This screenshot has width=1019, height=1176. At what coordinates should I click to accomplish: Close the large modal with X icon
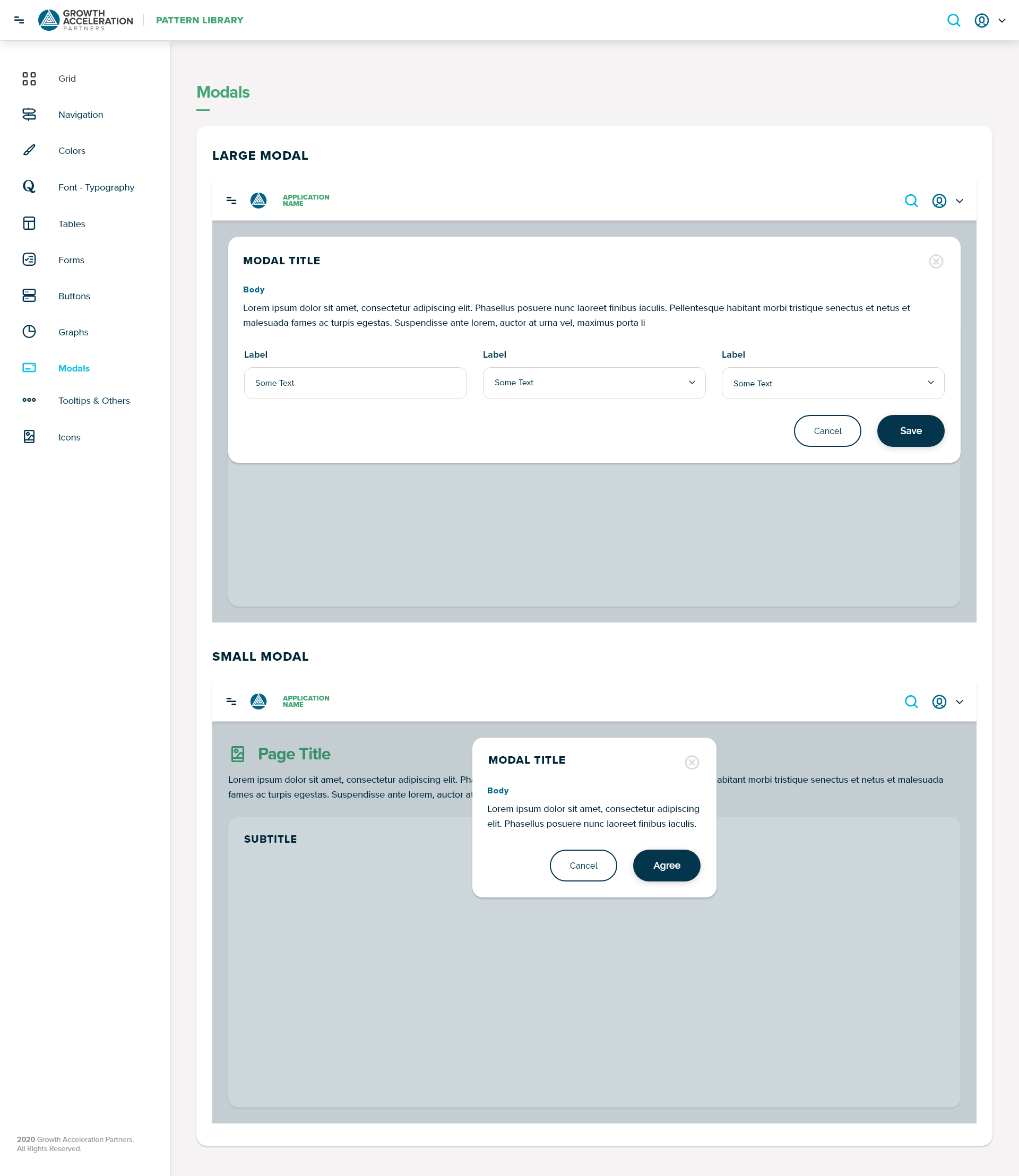[x=936, y=262]
